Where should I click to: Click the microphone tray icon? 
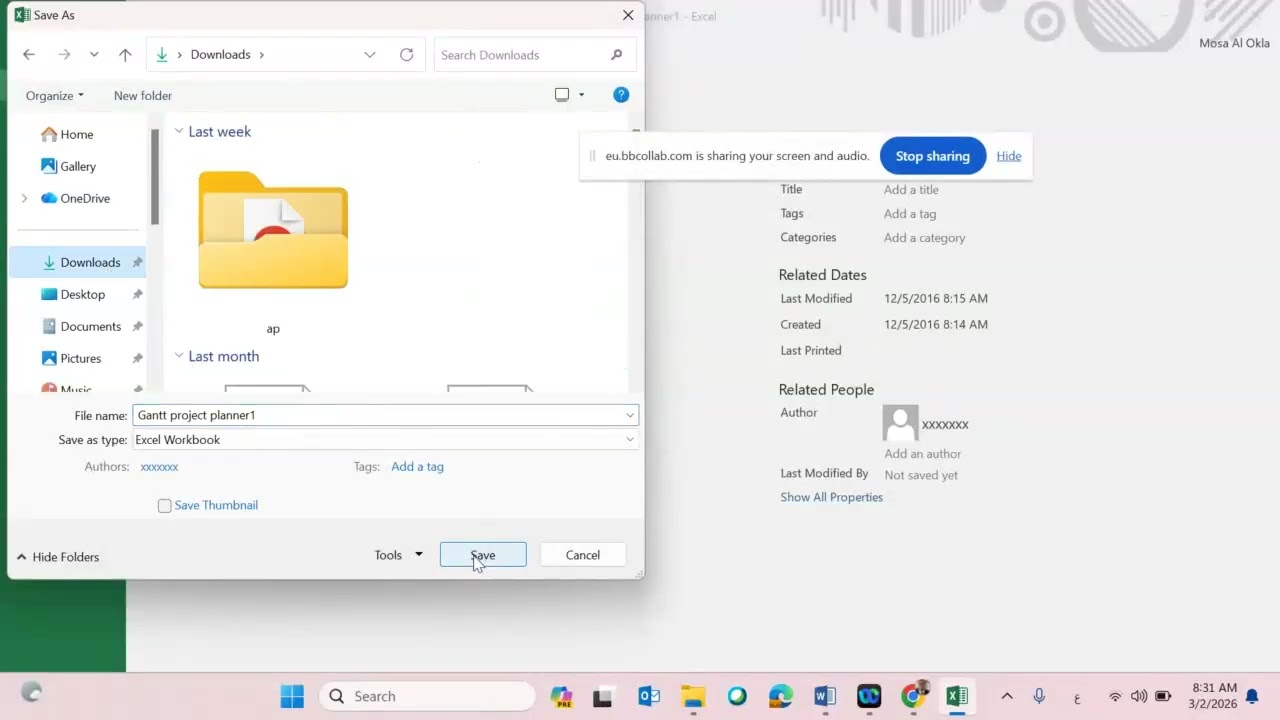point(1039,696)
